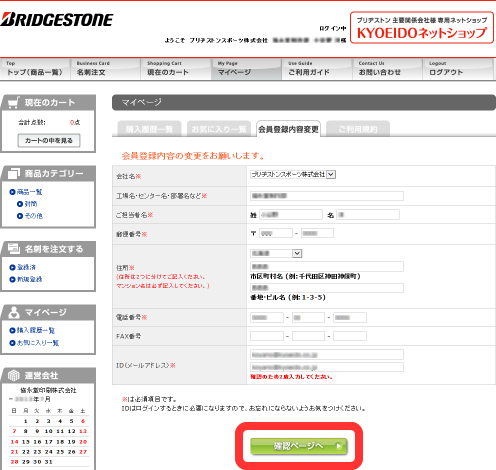Focus the 工場名・センター名・部署名 text field
This screenshot has height=470, width=496.
pos(327,196)
